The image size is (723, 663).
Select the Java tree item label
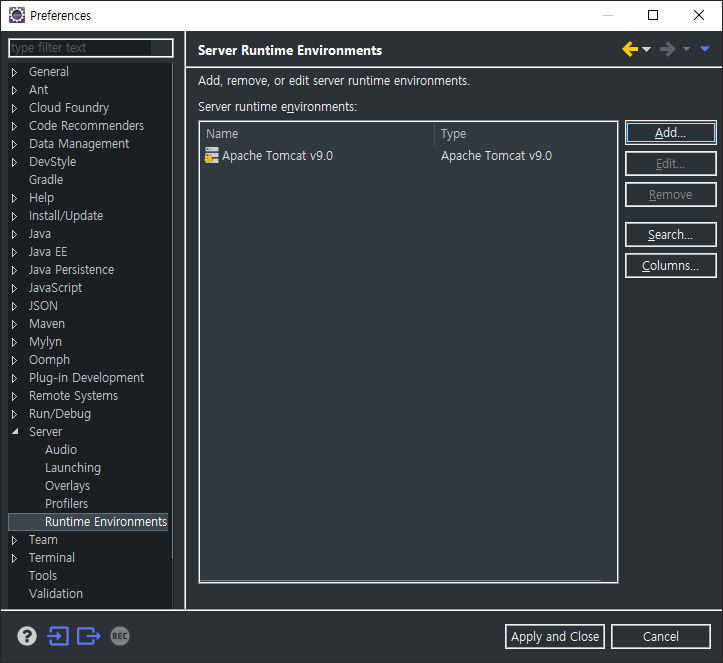coord(40,234)
